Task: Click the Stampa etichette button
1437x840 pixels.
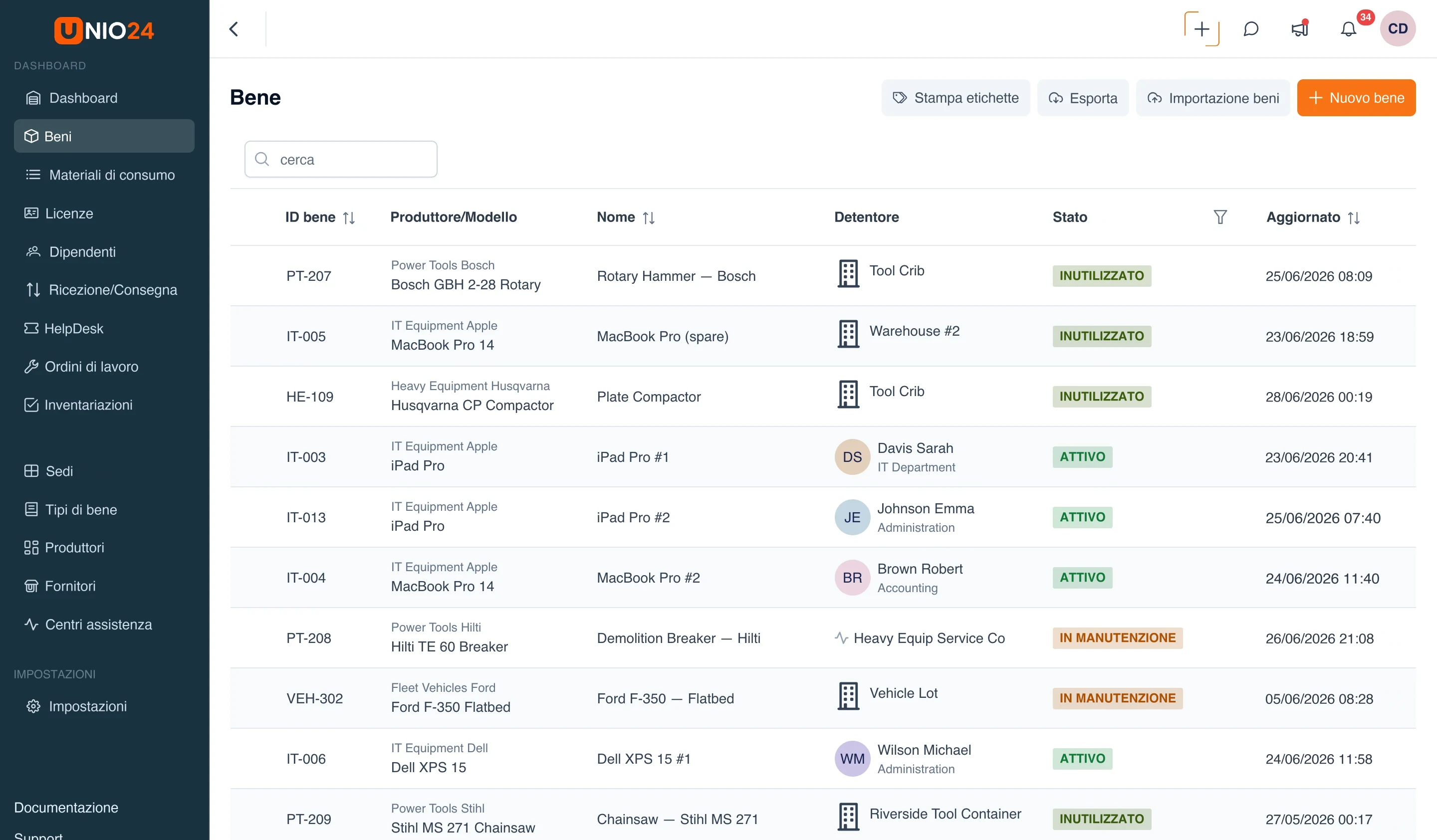Action: tap(956, 98)
